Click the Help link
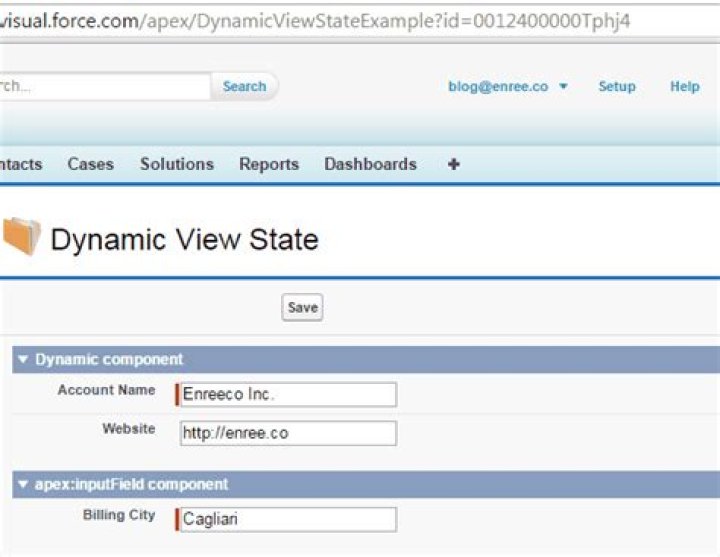This screenshot has height=557, width=720. click(684, 87)
